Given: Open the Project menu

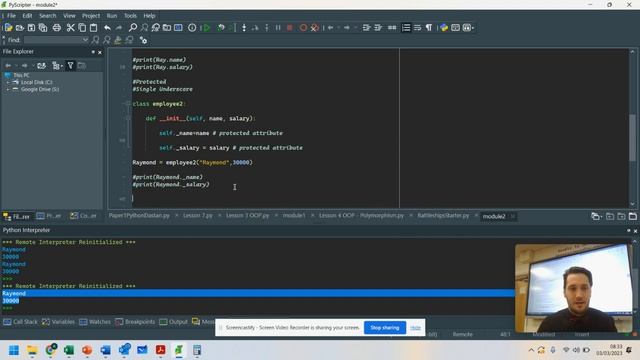Looking at the screenshot, I should point(91,16).
